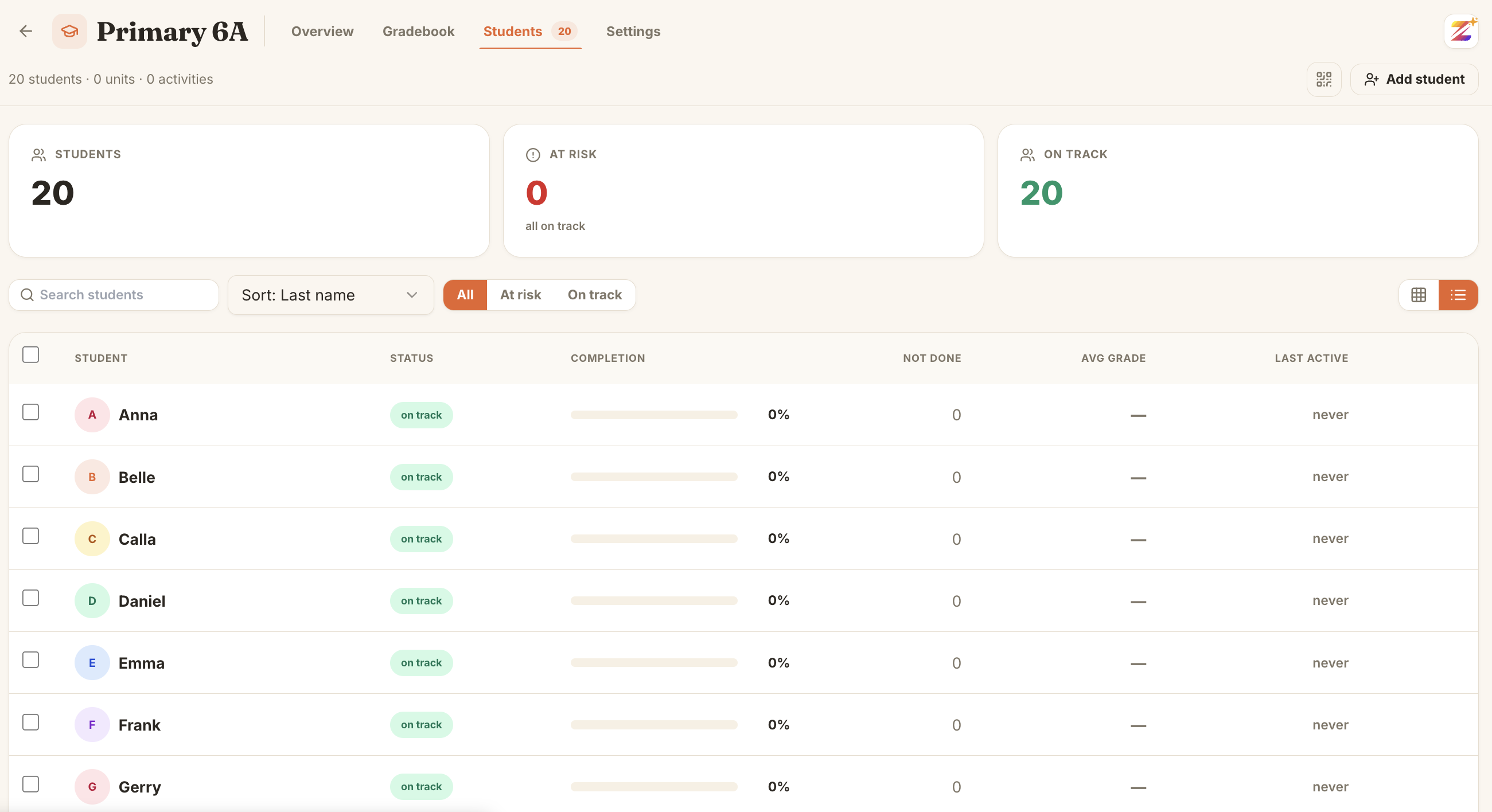The image size is (1492, 812).
Task: Click the LAST ACTIVE column header
Action: pos(1311,358)
